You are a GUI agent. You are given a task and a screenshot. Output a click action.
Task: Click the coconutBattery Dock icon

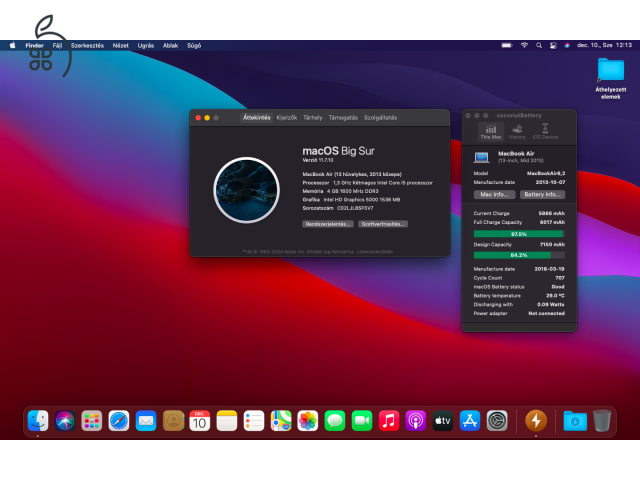[535, 421]
